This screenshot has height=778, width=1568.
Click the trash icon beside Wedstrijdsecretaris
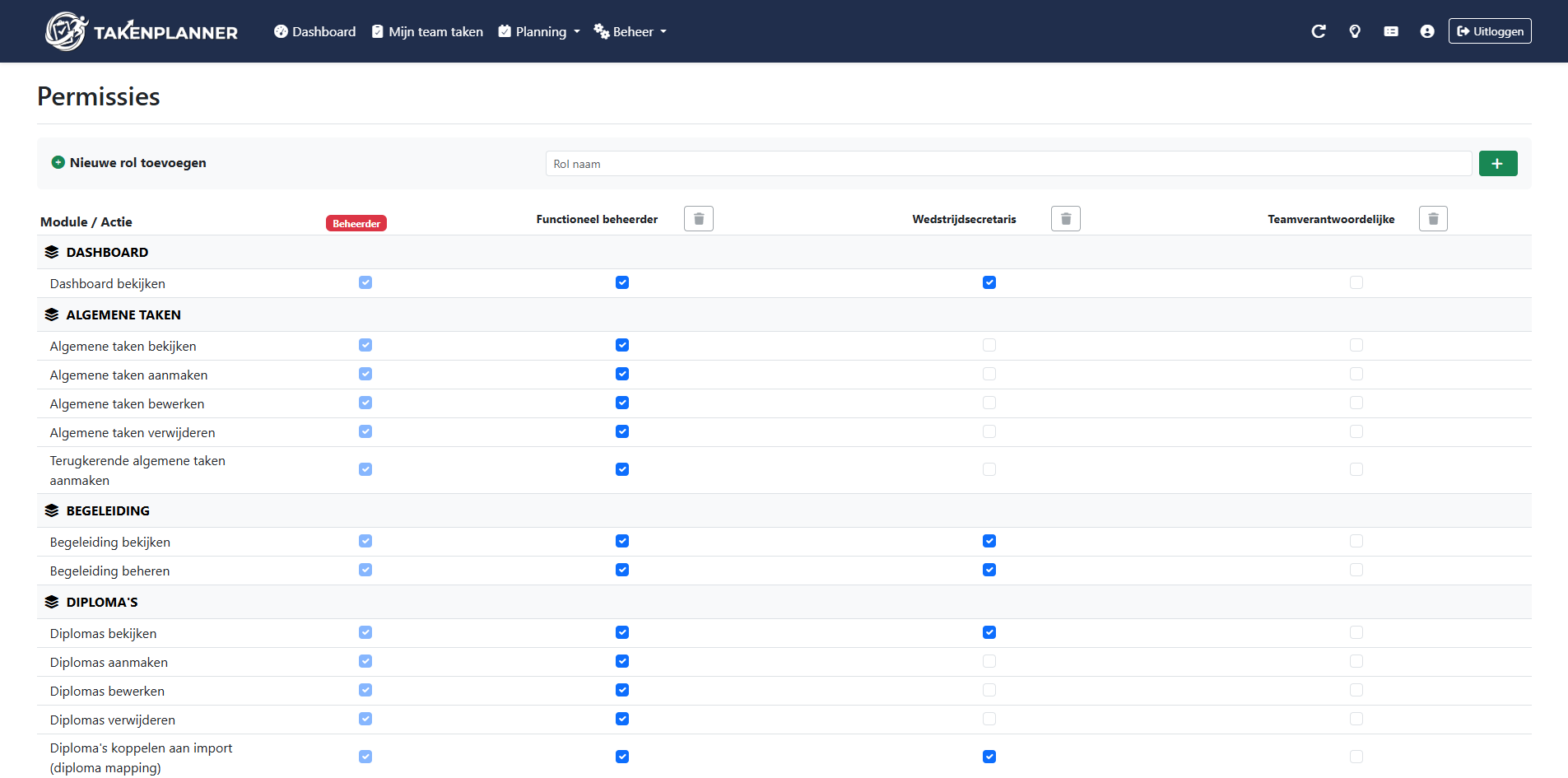tap(1065, 218)
